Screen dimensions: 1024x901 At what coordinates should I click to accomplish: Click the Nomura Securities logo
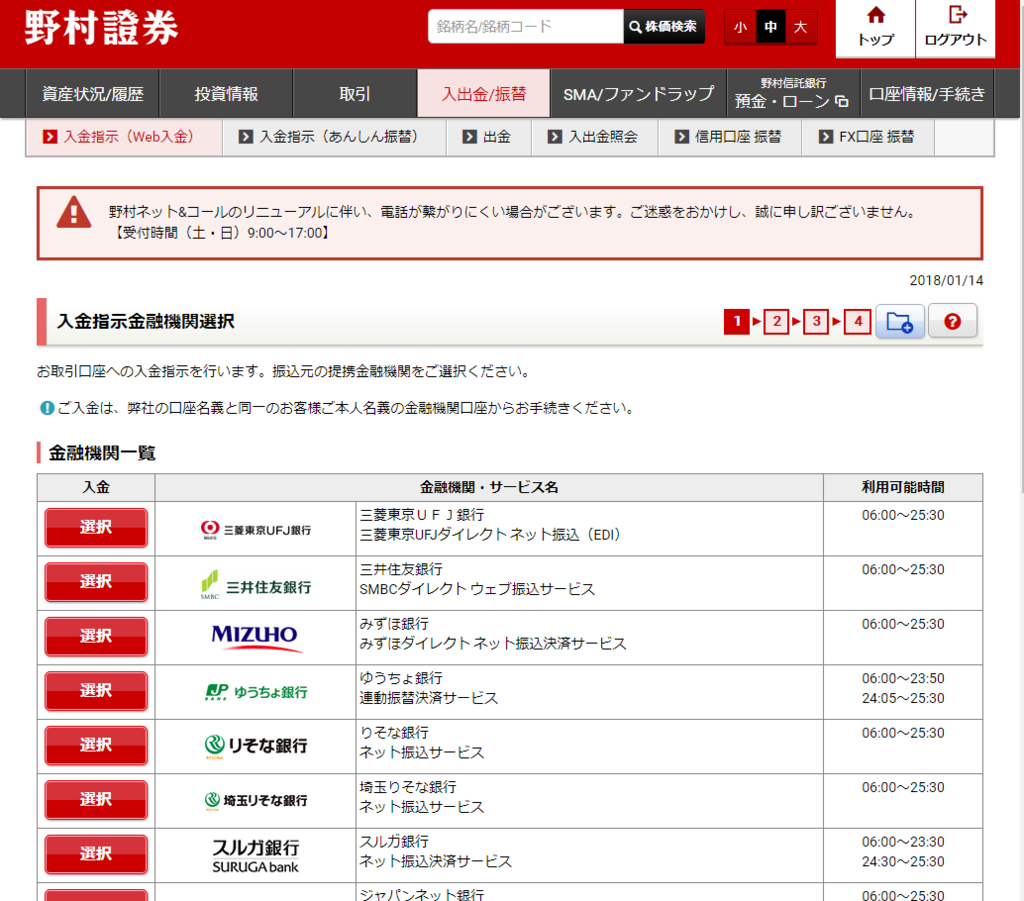tap(101, 27)
